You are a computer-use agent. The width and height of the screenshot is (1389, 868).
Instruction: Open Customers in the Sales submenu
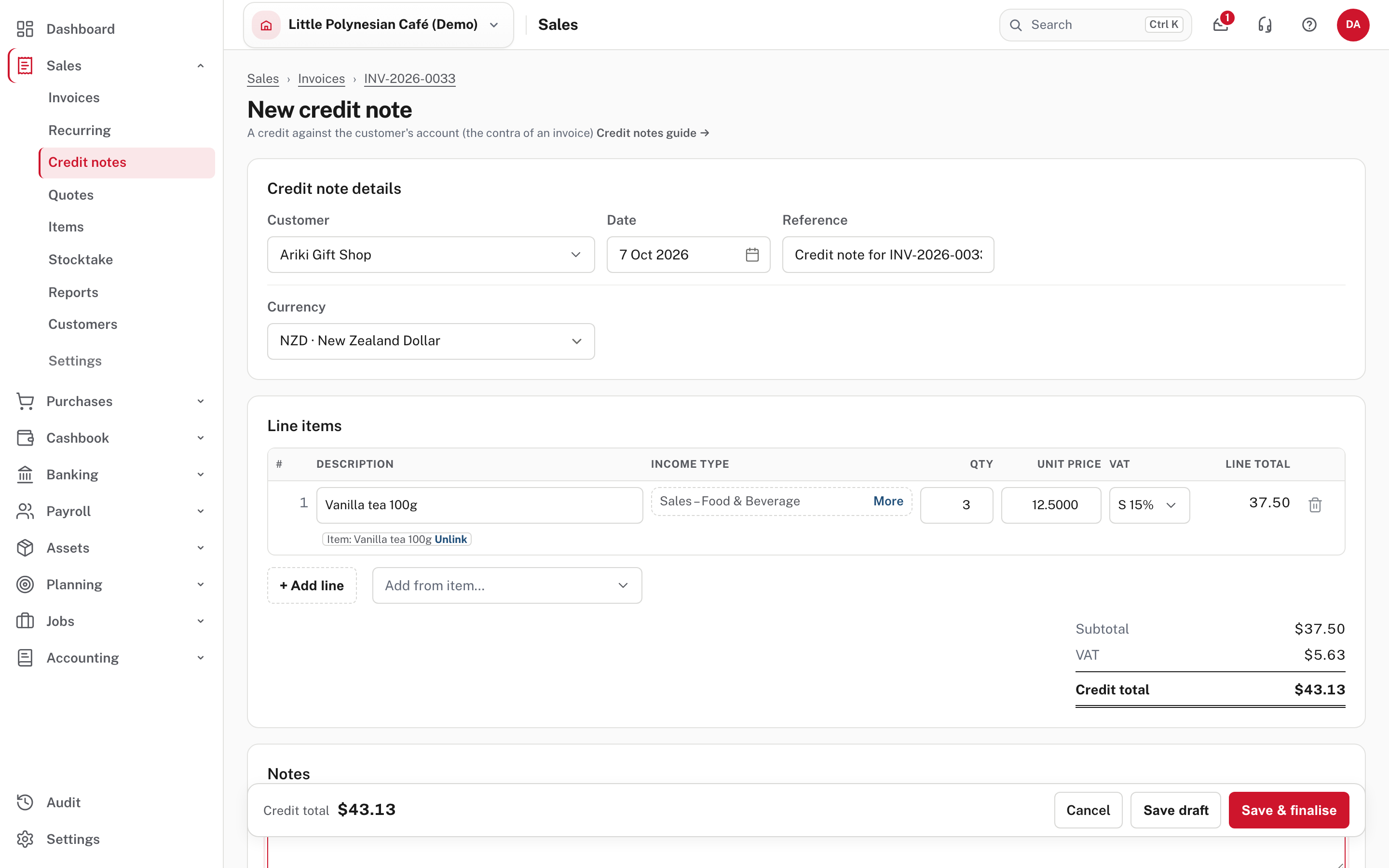(x=82, y=325)
